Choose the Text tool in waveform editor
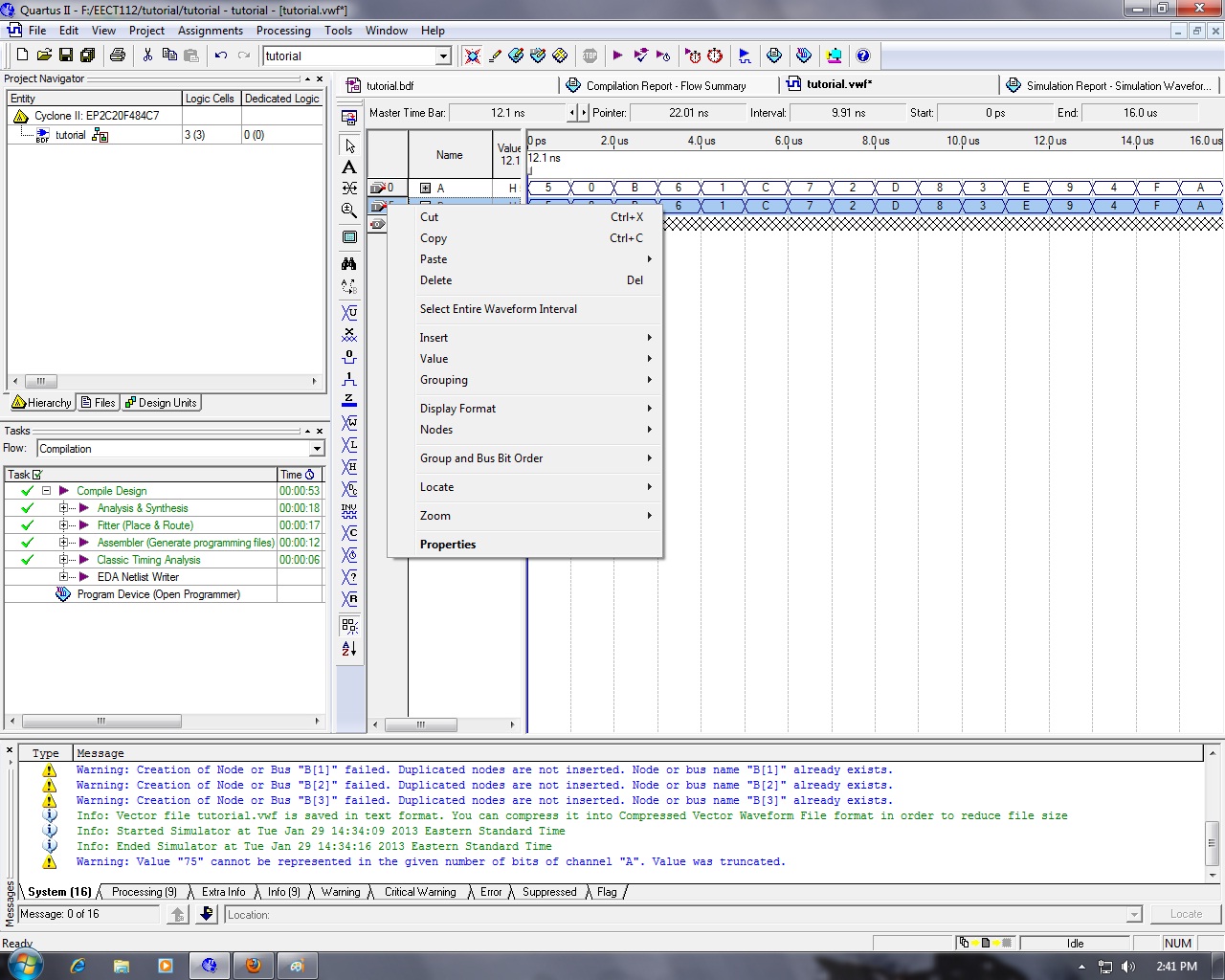Viewport: 1225px width, 980px height. pyautogui.click(x=349, y=167)
